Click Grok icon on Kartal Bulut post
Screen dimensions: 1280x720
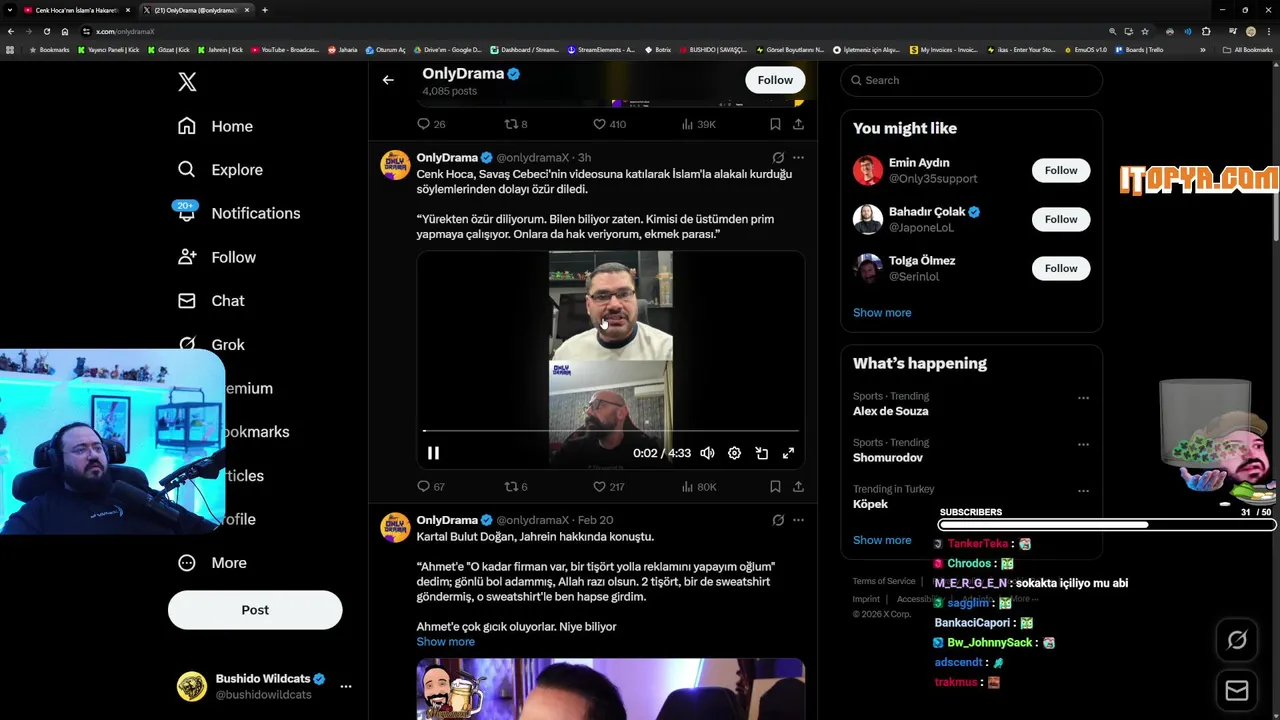(778, 520)
